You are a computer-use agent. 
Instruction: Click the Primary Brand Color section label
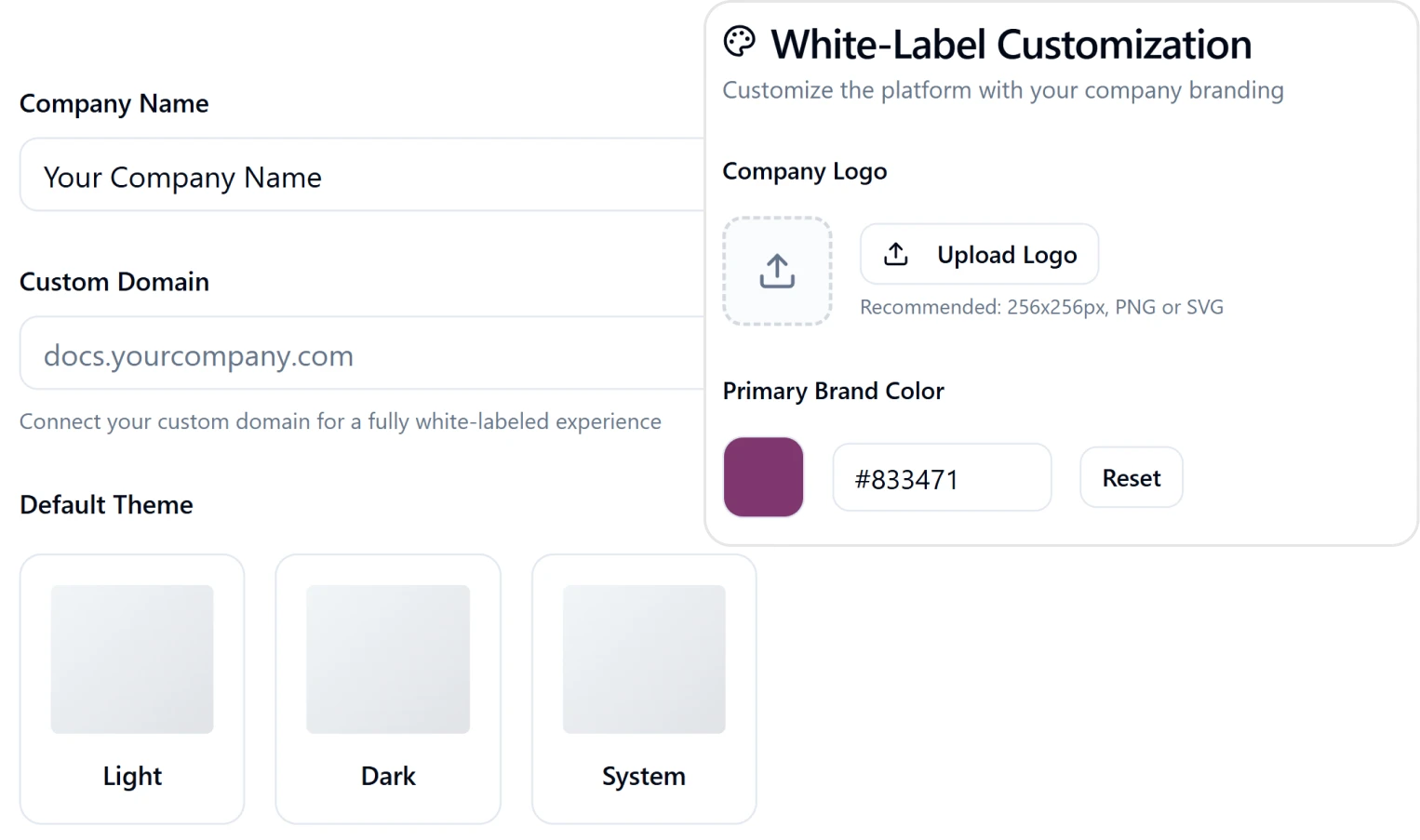pos(833,391)
